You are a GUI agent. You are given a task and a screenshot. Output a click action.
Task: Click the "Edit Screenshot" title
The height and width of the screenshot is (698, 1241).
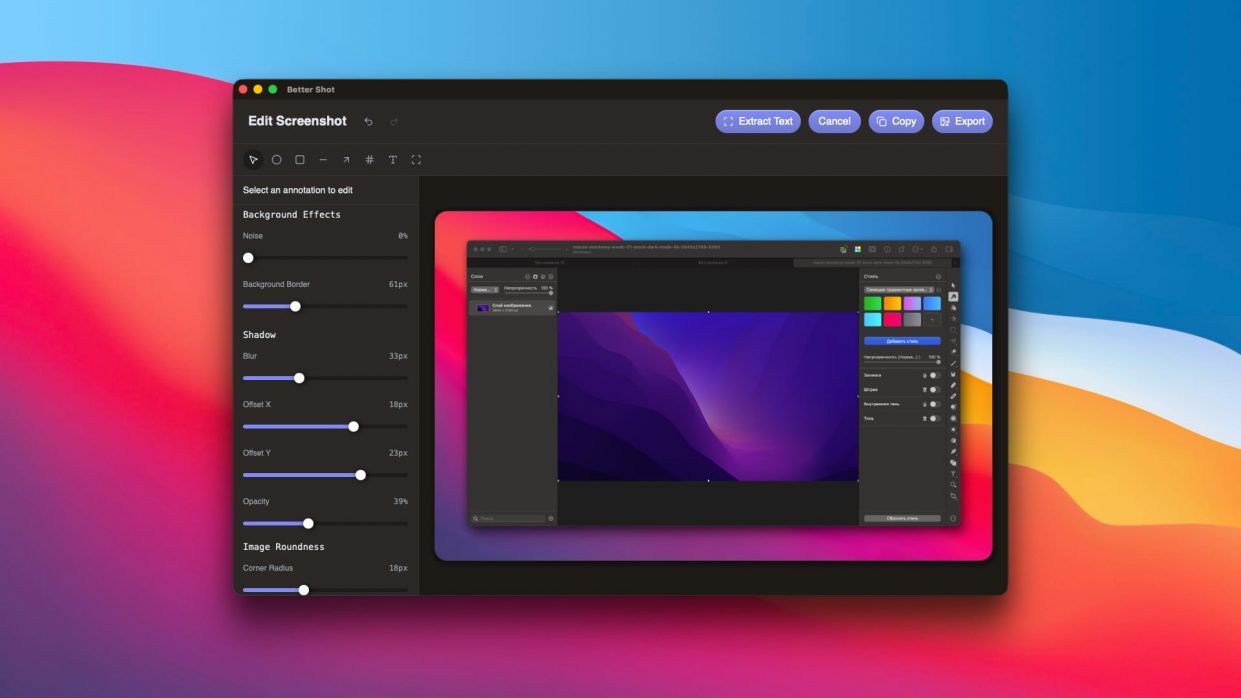tap(297, 121)
